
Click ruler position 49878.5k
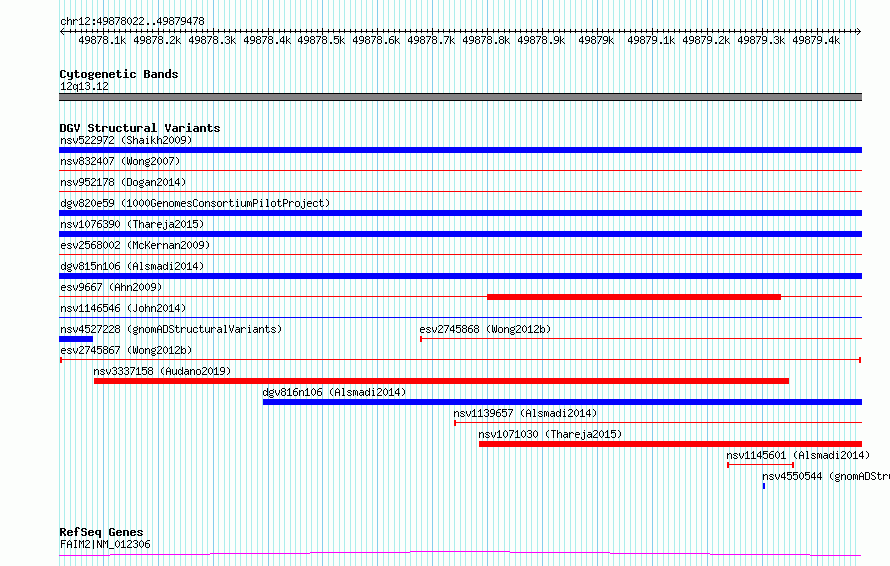coord(321,40)
